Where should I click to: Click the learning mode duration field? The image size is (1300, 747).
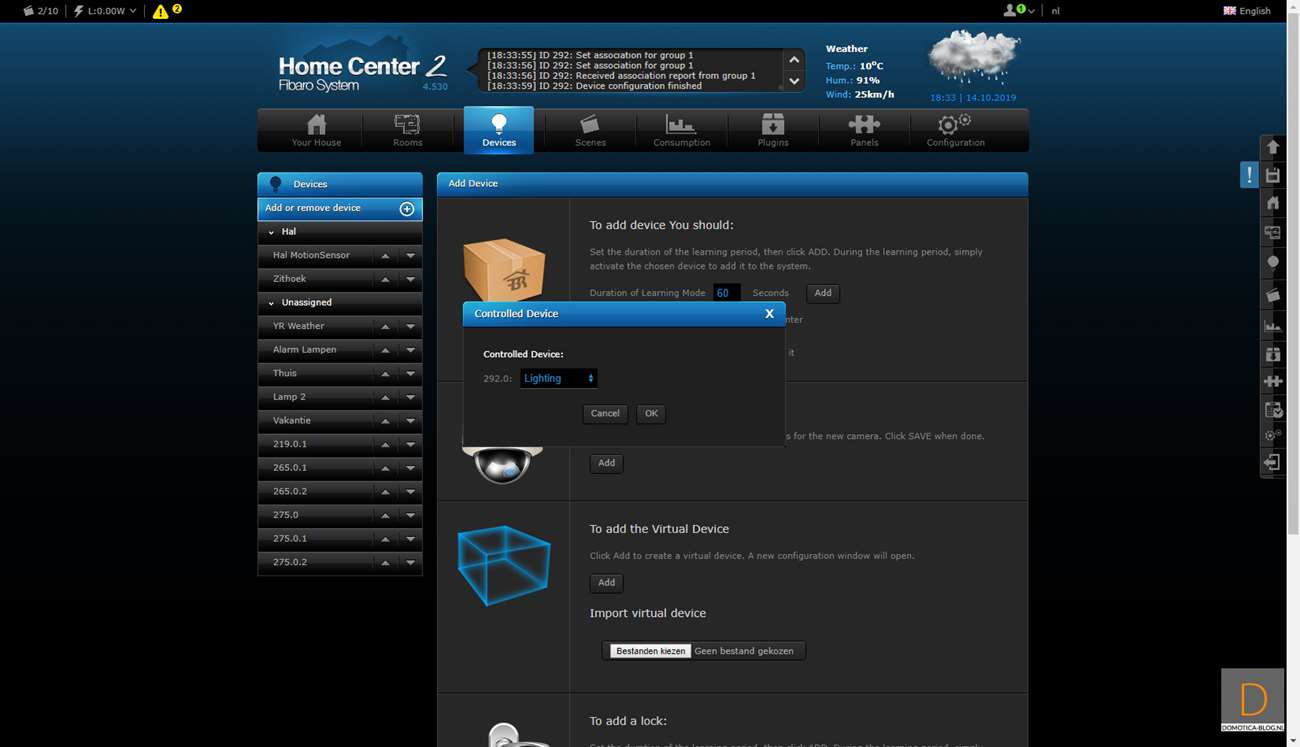coord(726,293)
